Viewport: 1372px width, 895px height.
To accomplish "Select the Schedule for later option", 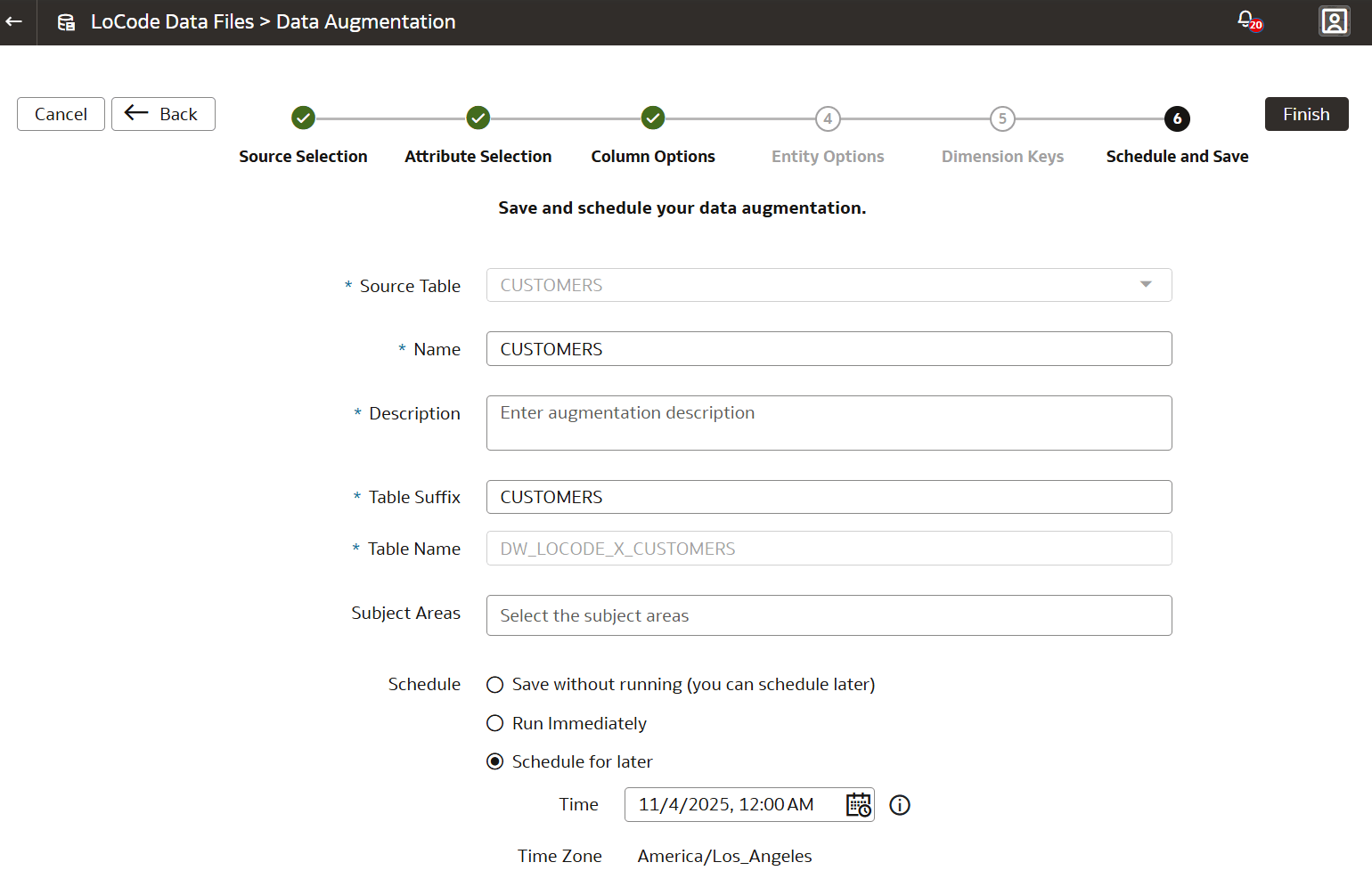I will pos(495,761).
